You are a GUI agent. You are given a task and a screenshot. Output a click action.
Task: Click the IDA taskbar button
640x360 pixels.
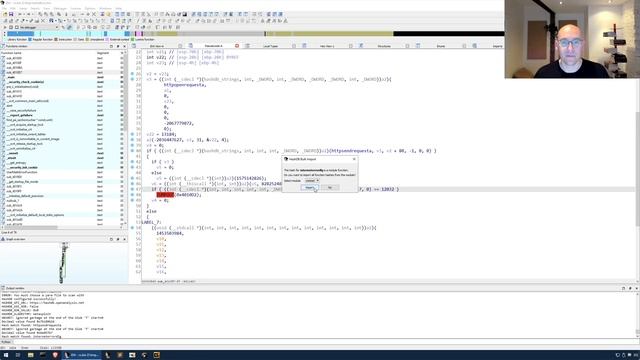coord(82,355)
